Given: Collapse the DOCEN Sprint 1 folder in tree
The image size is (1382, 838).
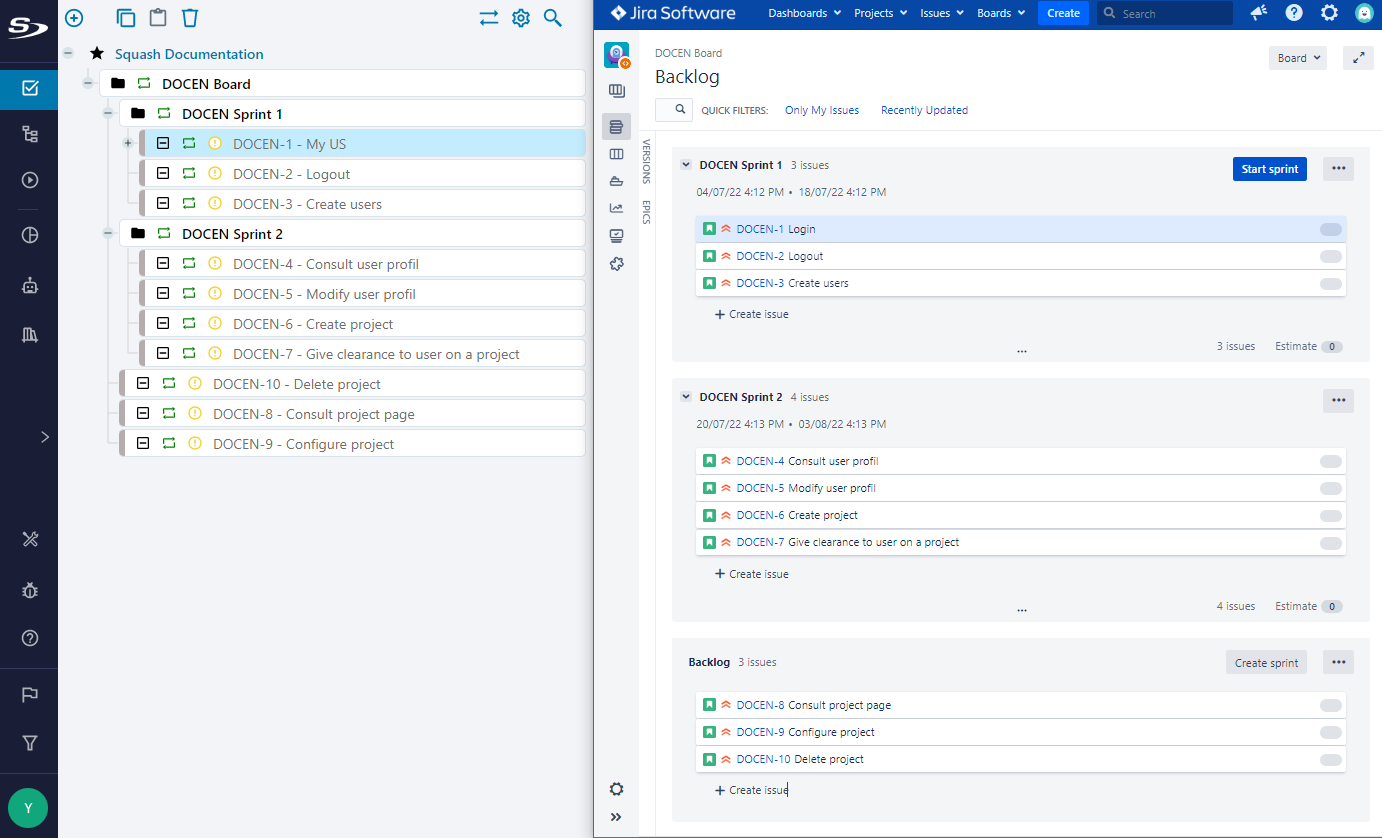Looking at the screenshot, I should tap(108, 114).
